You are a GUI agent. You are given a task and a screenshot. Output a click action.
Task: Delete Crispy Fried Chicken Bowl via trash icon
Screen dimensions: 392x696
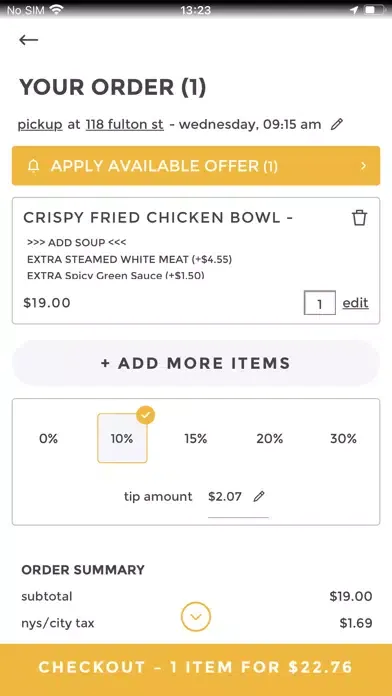click(x=359, y=218)
